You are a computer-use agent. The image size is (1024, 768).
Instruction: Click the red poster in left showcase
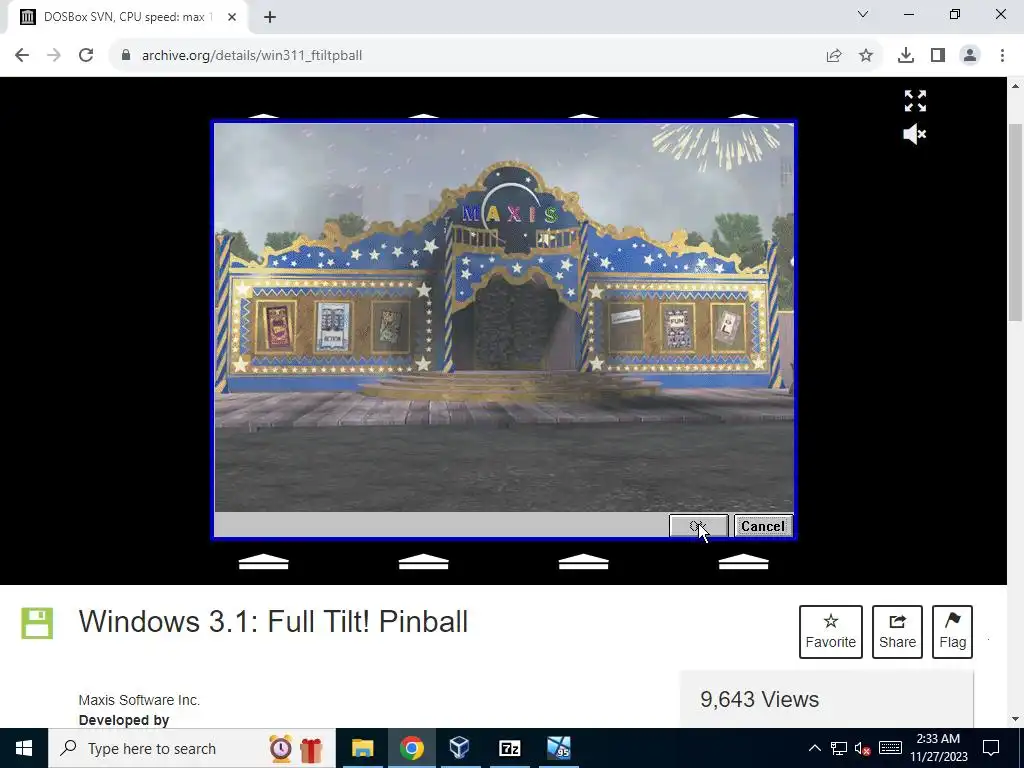[x=276, y=327]
